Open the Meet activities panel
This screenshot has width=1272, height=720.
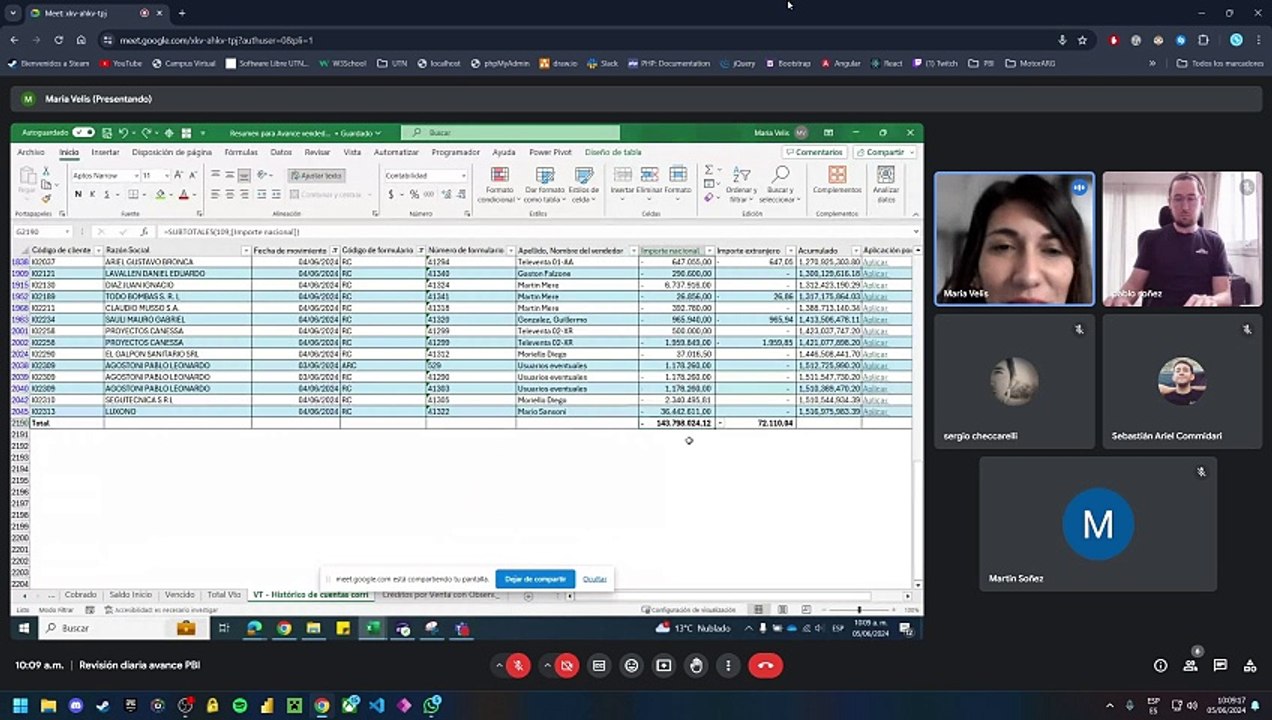click(1250, 666)
